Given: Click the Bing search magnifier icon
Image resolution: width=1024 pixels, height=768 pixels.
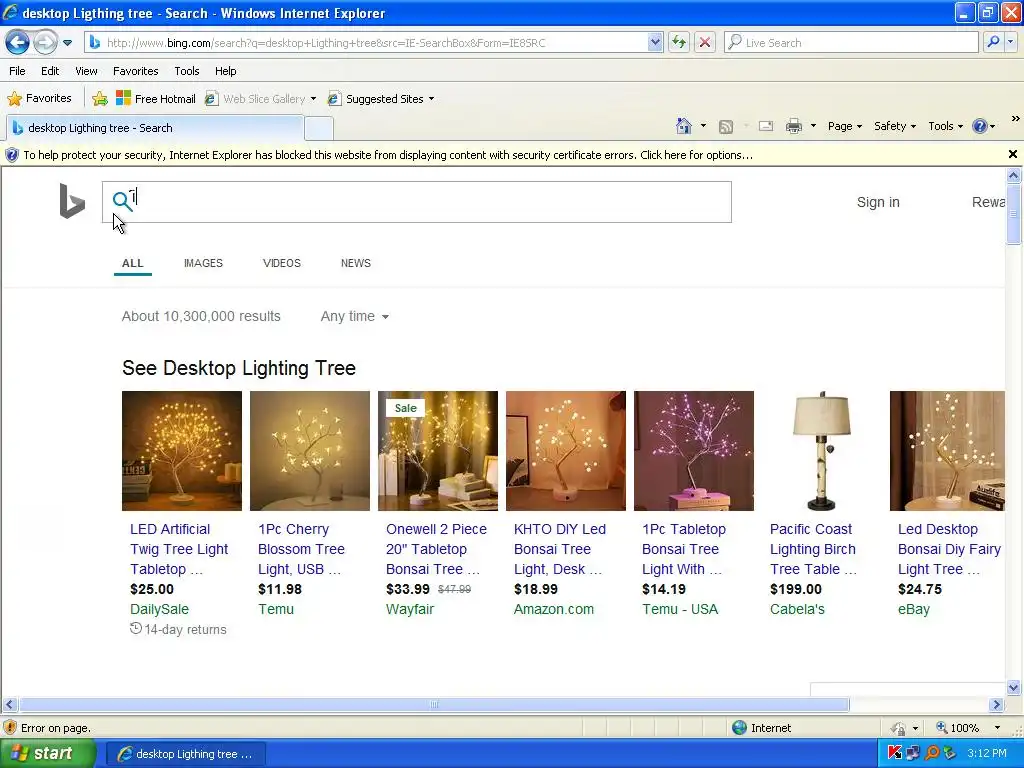Looking at the screenshot, I should coord(122,201).
